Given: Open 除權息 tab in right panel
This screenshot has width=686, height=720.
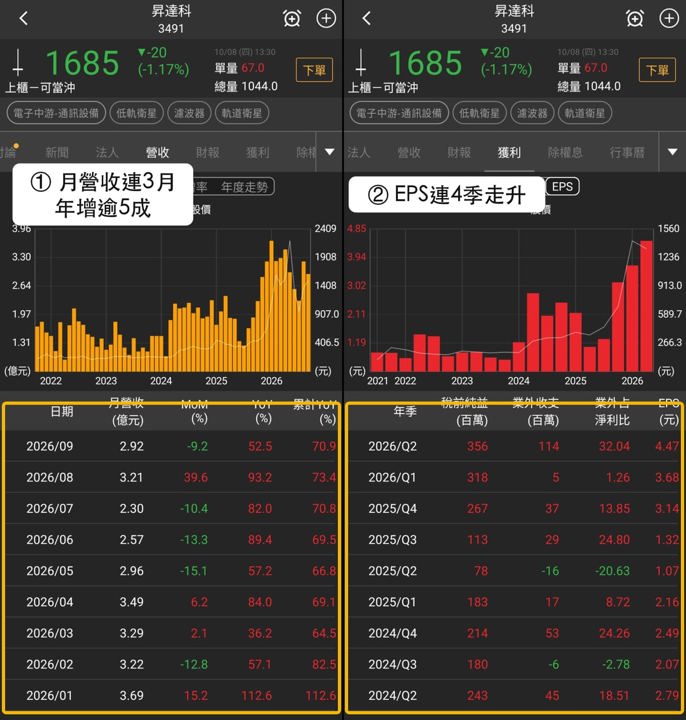Looking at the screenshot, I should pyautogui.click(x=565, y=152).
